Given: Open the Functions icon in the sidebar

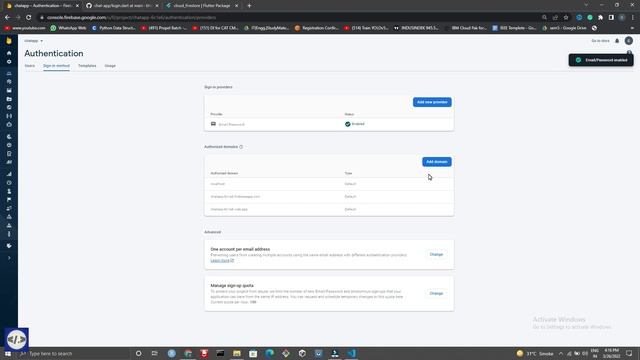Looking at the screenshot, I should tap(9, 116).
